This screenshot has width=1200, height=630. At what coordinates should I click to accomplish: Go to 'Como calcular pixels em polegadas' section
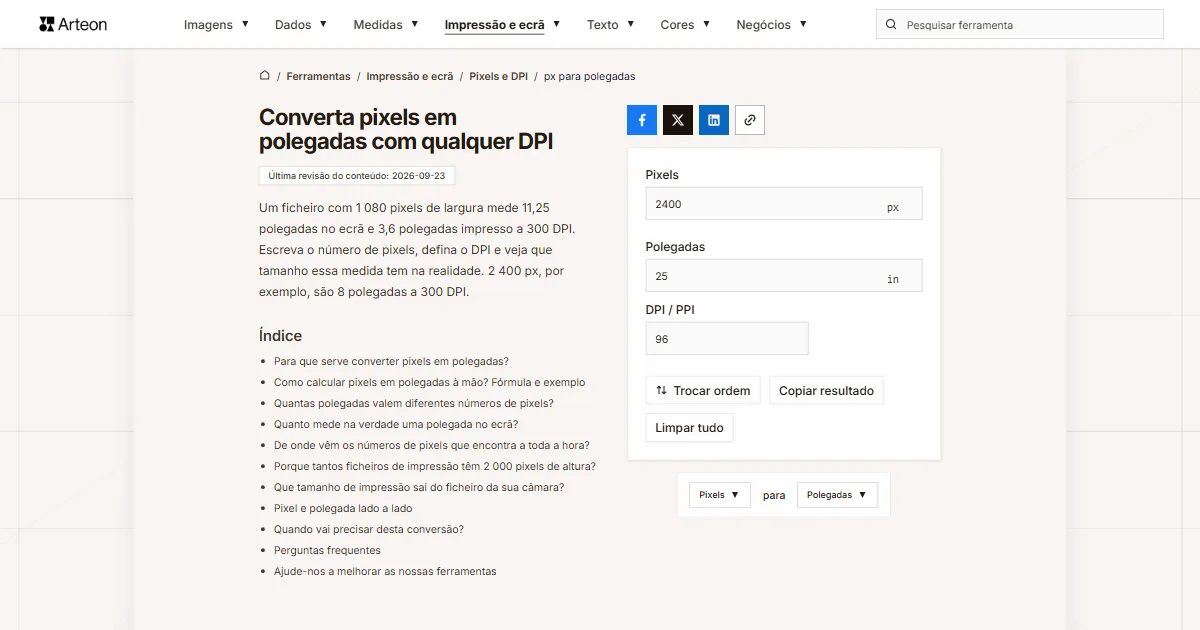click(x=430, y=383)
